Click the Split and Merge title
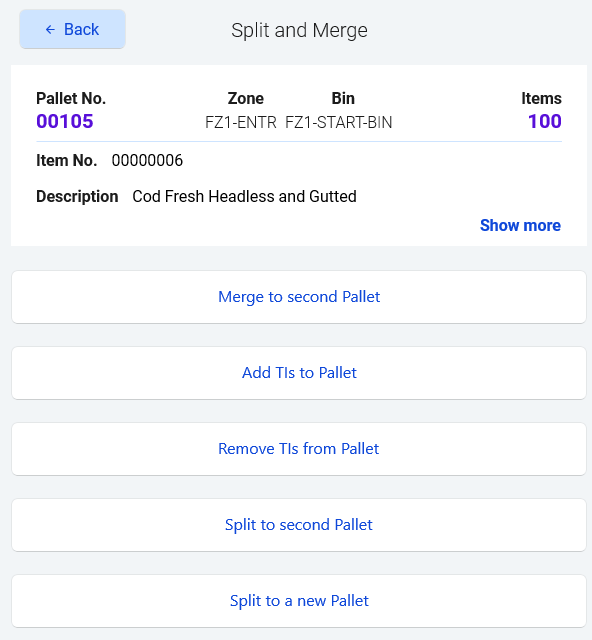The width and height of the screenshot is (592, 640). pyautogui.click(x=299, y=30)
